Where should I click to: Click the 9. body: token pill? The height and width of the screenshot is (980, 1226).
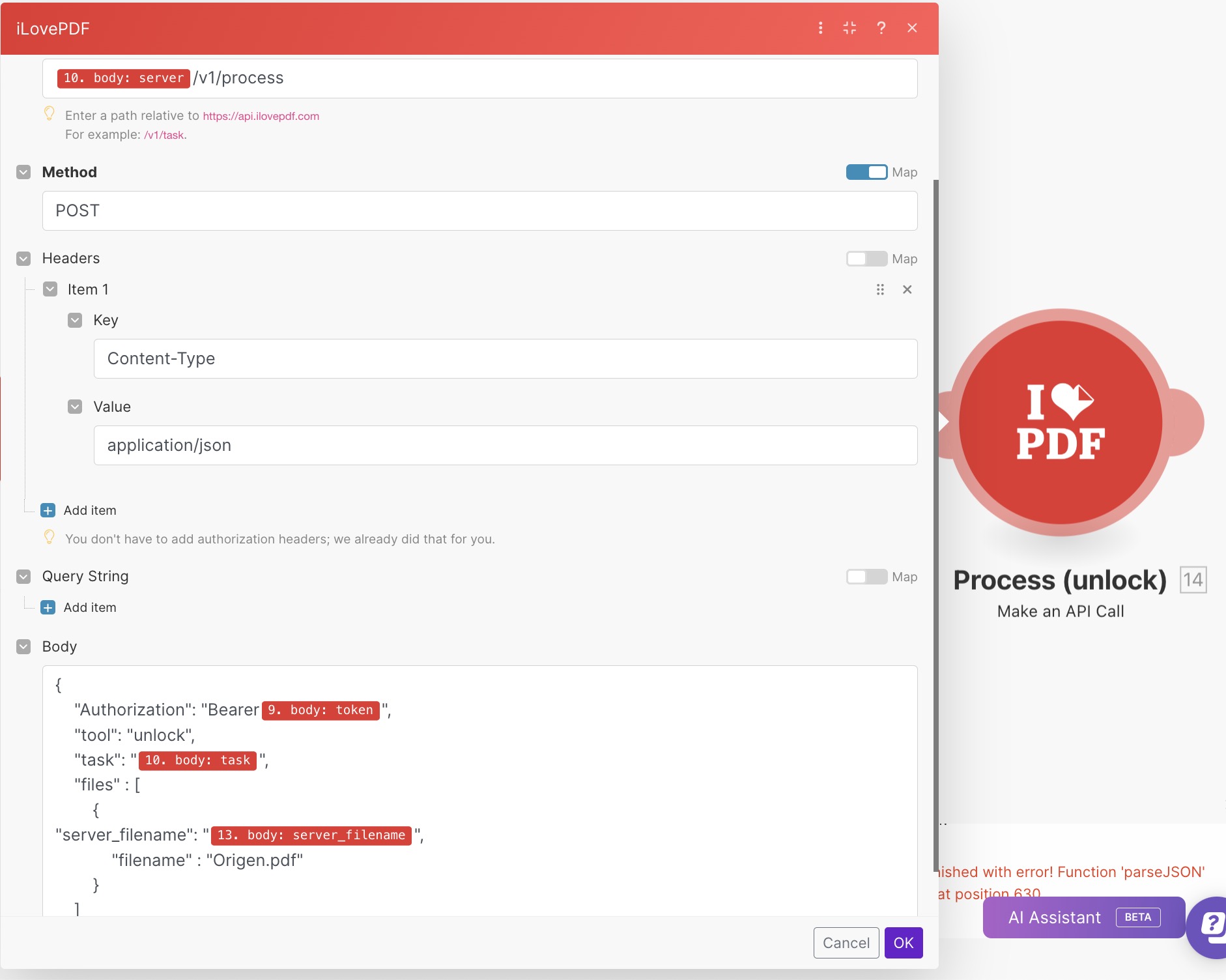pos(321,710)
